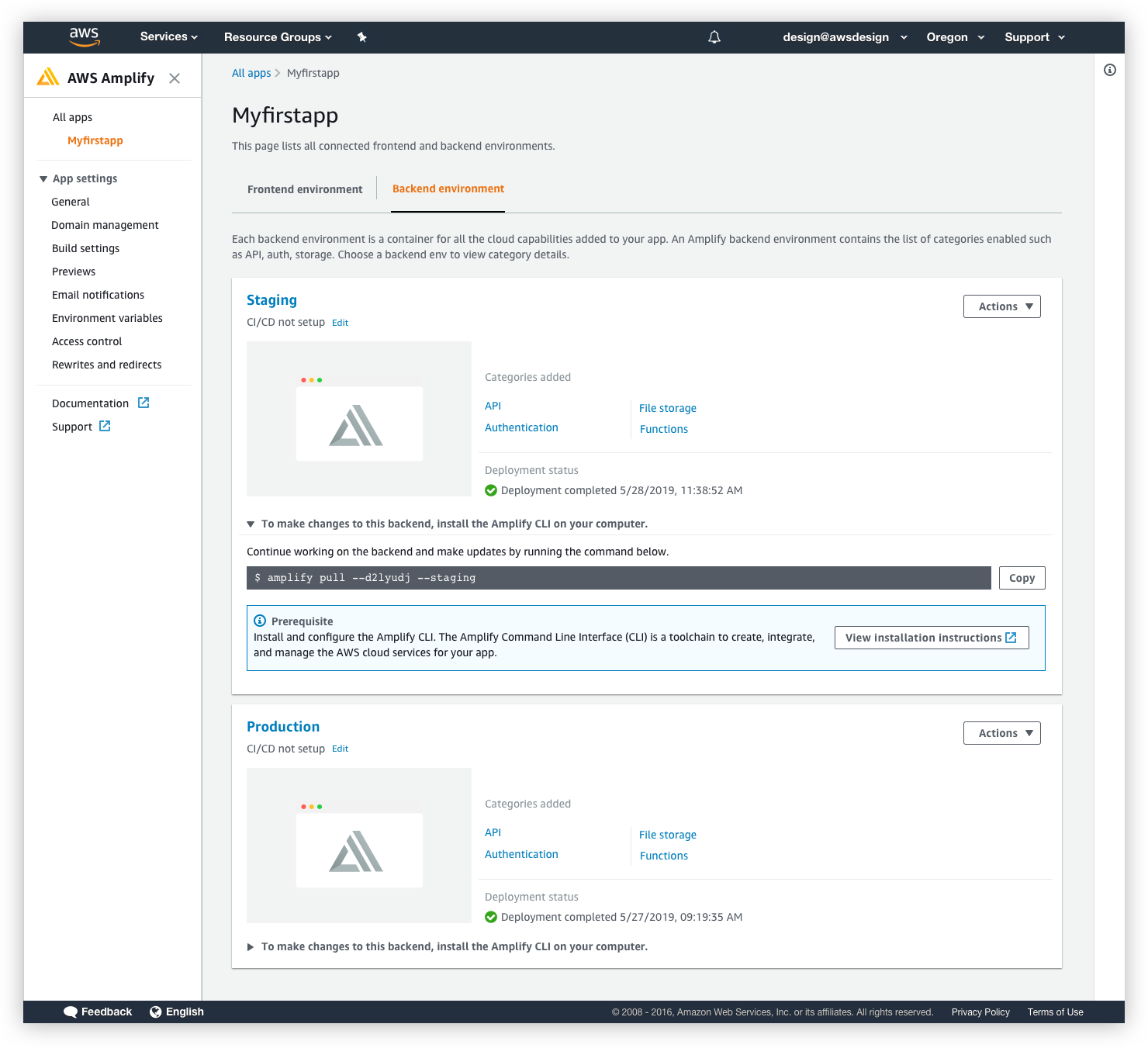Click the Prerequisite info icon

(x=260, y=621)
